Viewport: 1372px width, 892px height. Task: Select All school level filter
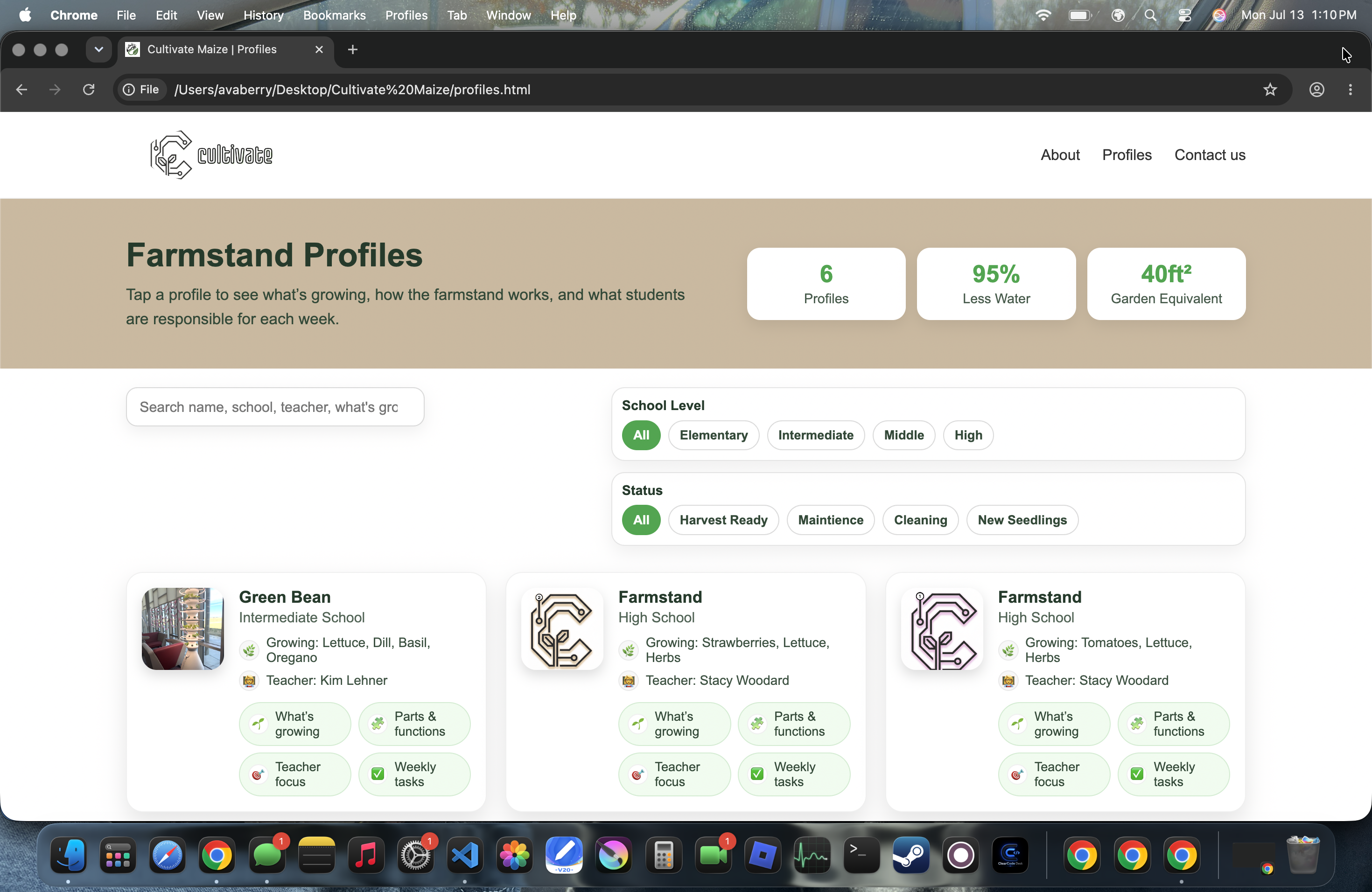tap(640, 435)
